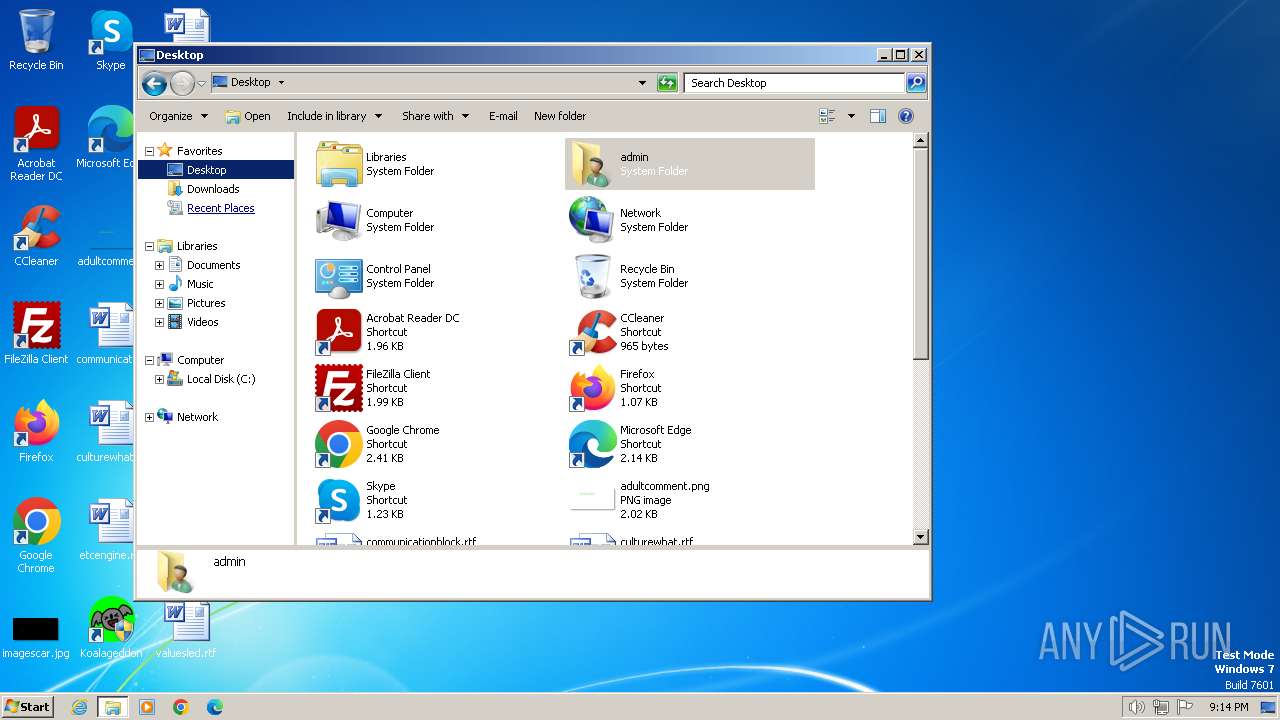The width and height of the screenshot is (1280, 720).
Task: Select Downloads under Favorites
Action: [x=213, y=189]
